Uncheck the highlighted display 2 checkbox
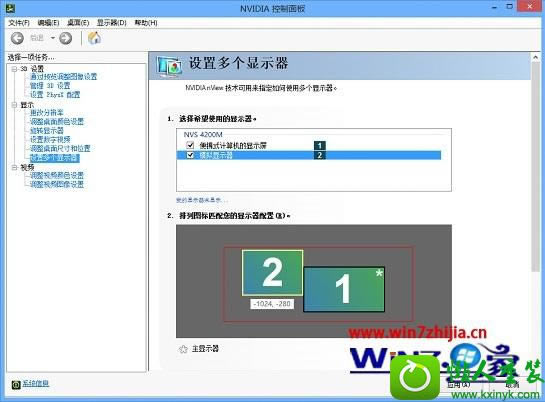This screenshot has width=545, height=402. click(x=190, y=155)
